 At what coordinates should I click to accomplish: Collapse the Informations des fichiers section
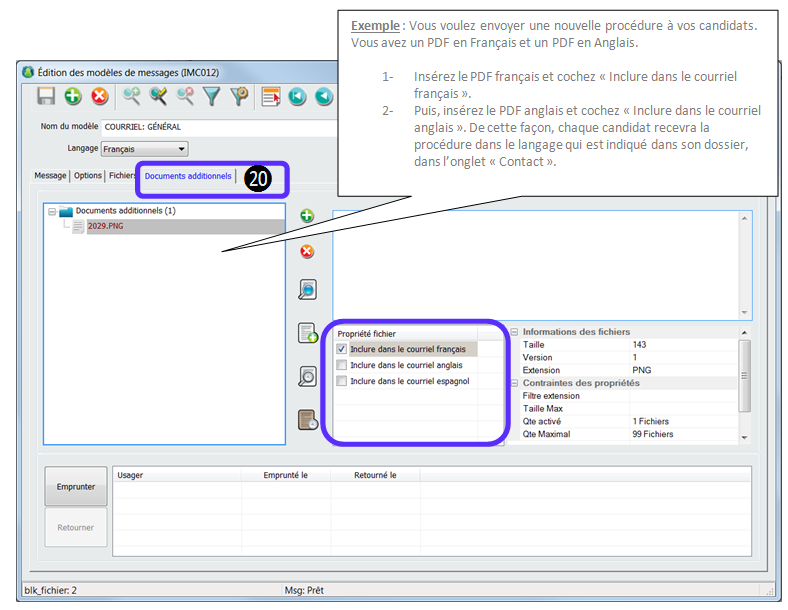(x=514, y=332)
